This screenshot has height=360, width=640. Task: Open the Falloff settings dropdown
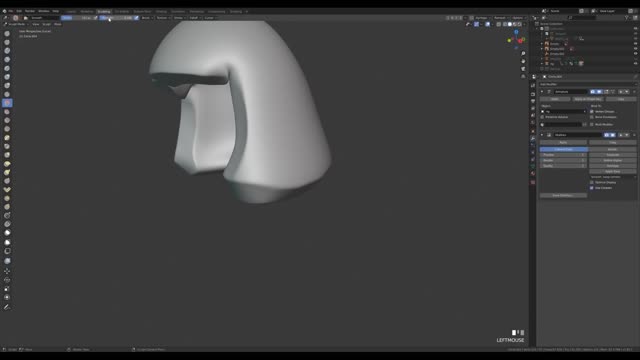point(194,18)
